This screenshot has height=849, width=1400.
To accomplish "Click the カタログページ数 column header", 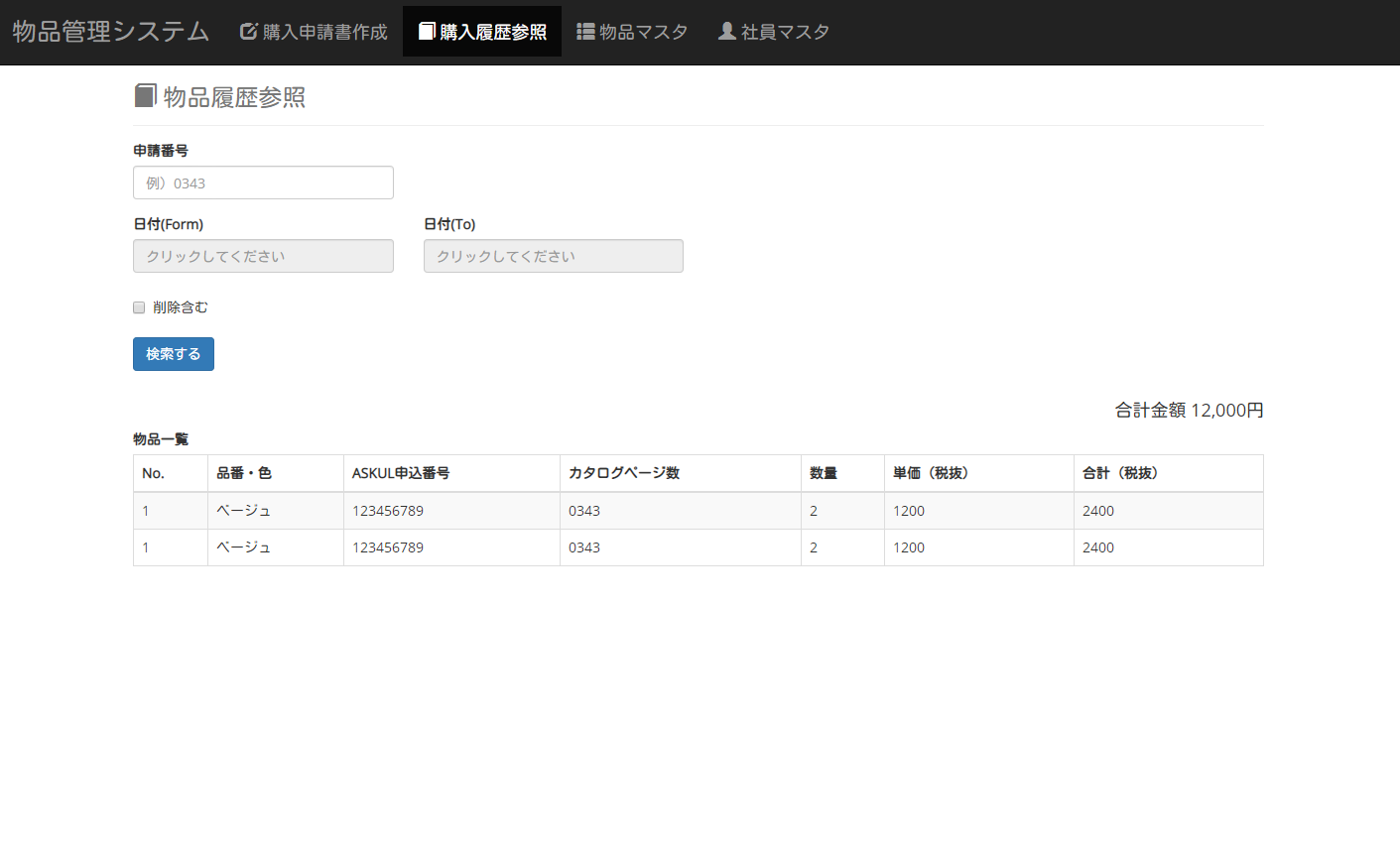I will 624,473.
